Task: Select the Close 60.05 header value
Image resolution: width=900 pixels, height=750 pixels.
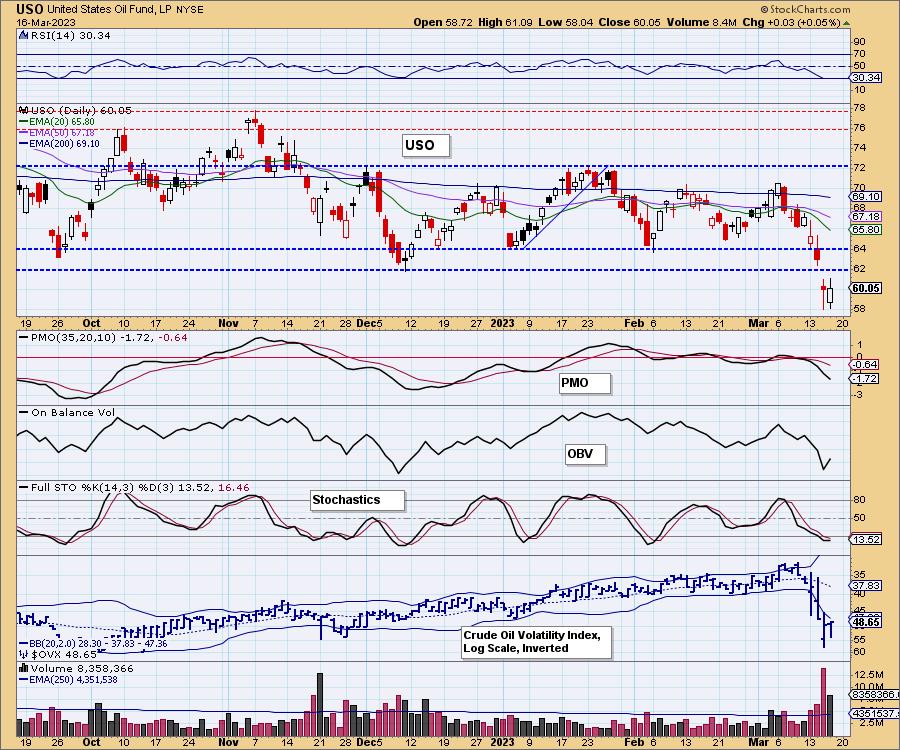Action: pos(629,22)
